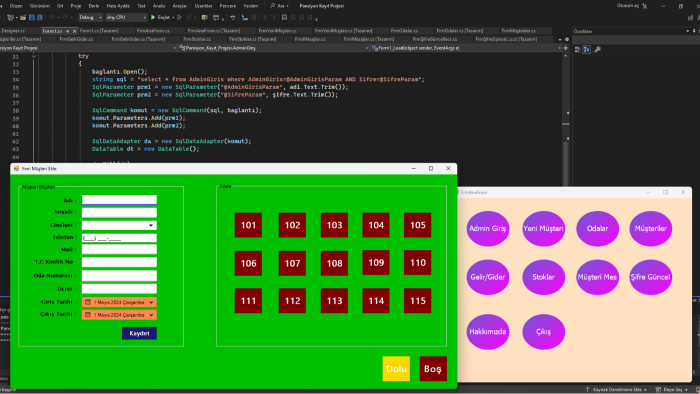Open the Hata Ayıkla menu
The width and height of the screenshot is (700, 394).
pyautogui.click(x=118, y=6)
